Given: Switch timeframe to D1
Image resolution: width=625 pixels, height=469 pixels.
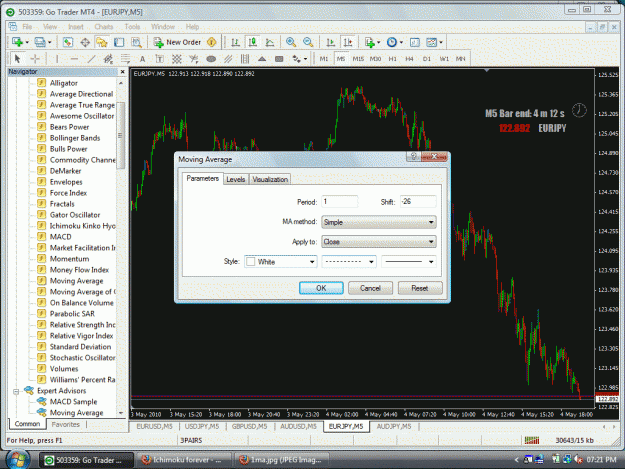Looking at the screenshot, I should (427, 59).
